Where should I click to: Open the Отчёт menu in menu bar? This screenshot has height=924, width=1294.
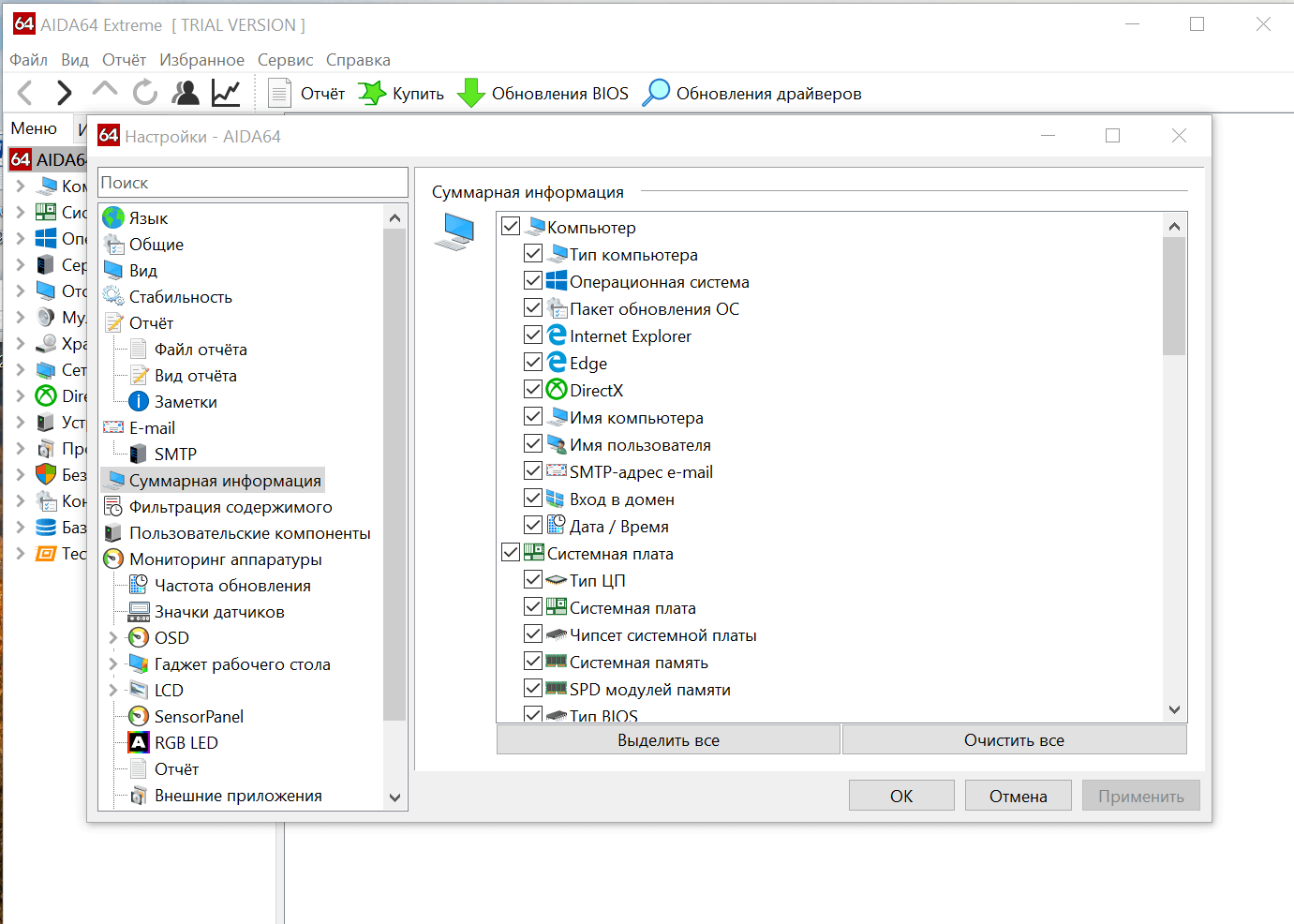(x=124, y=60)
